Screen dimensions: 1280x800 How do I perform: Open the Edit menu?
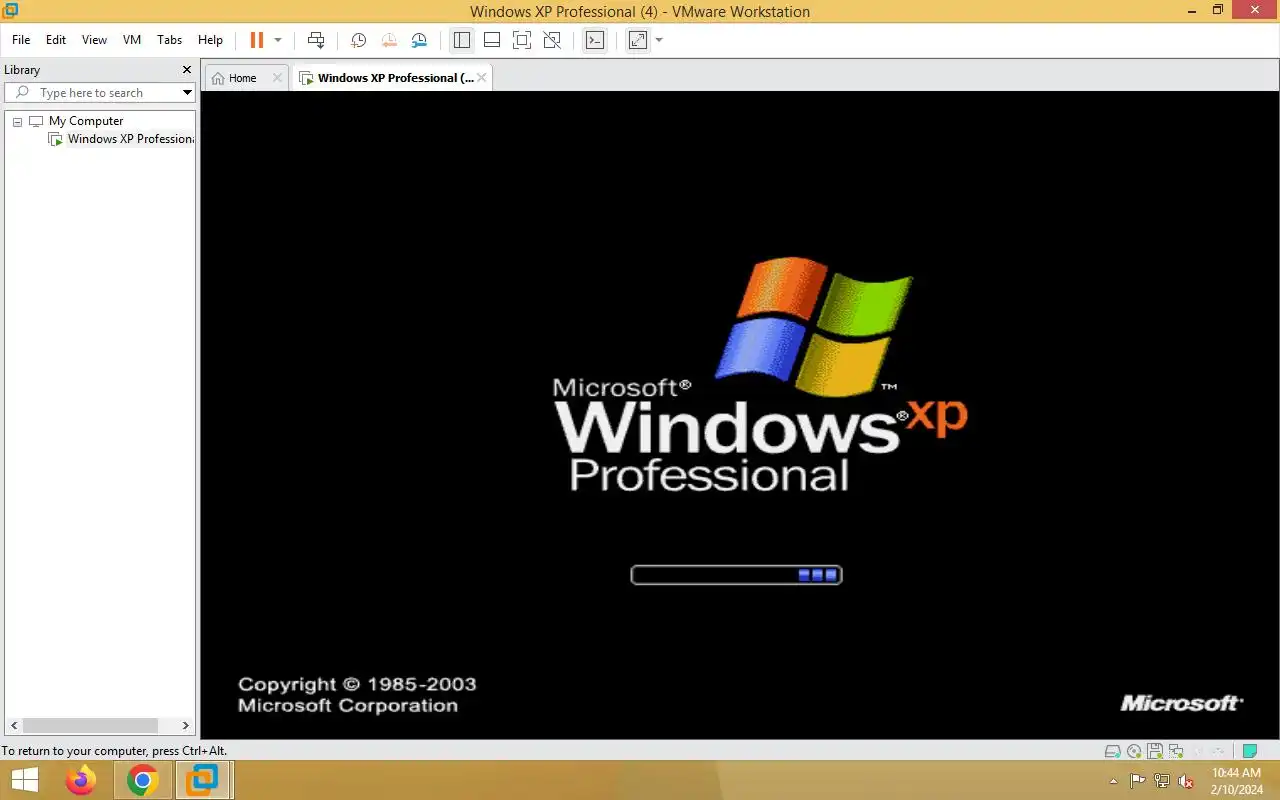pyautogui.click(x=56, y=40)
